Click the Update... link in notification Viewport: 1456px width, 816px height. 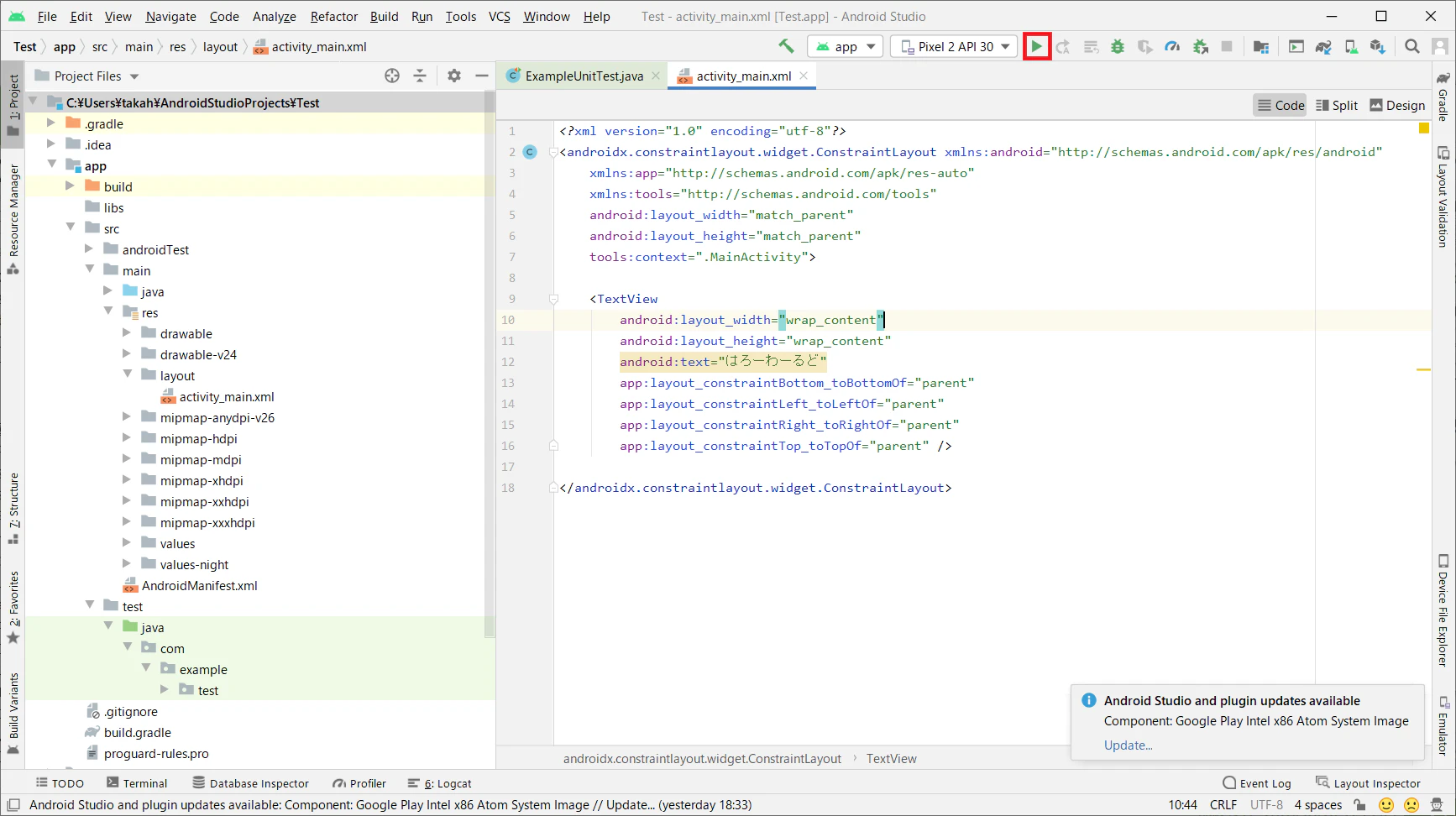pyautogui.click(x=1128, y=745)
